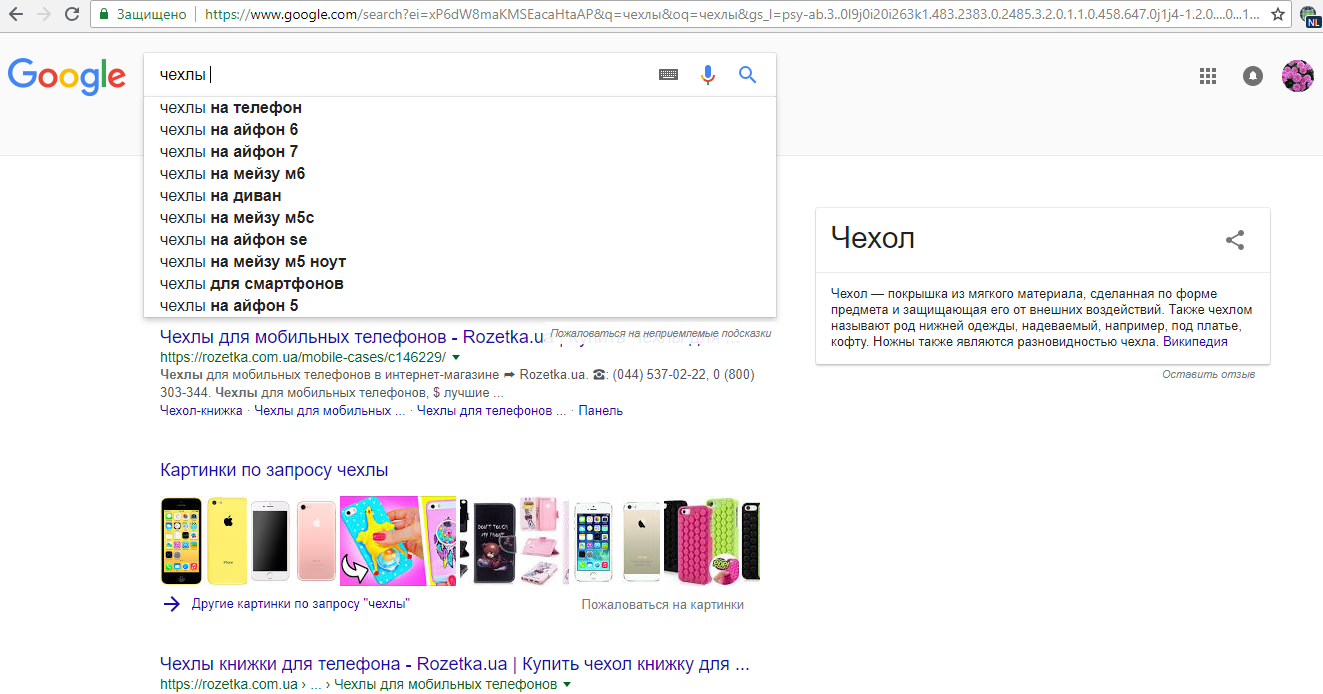Open Картинки по запросу чехлы heading

pos(274,470)
